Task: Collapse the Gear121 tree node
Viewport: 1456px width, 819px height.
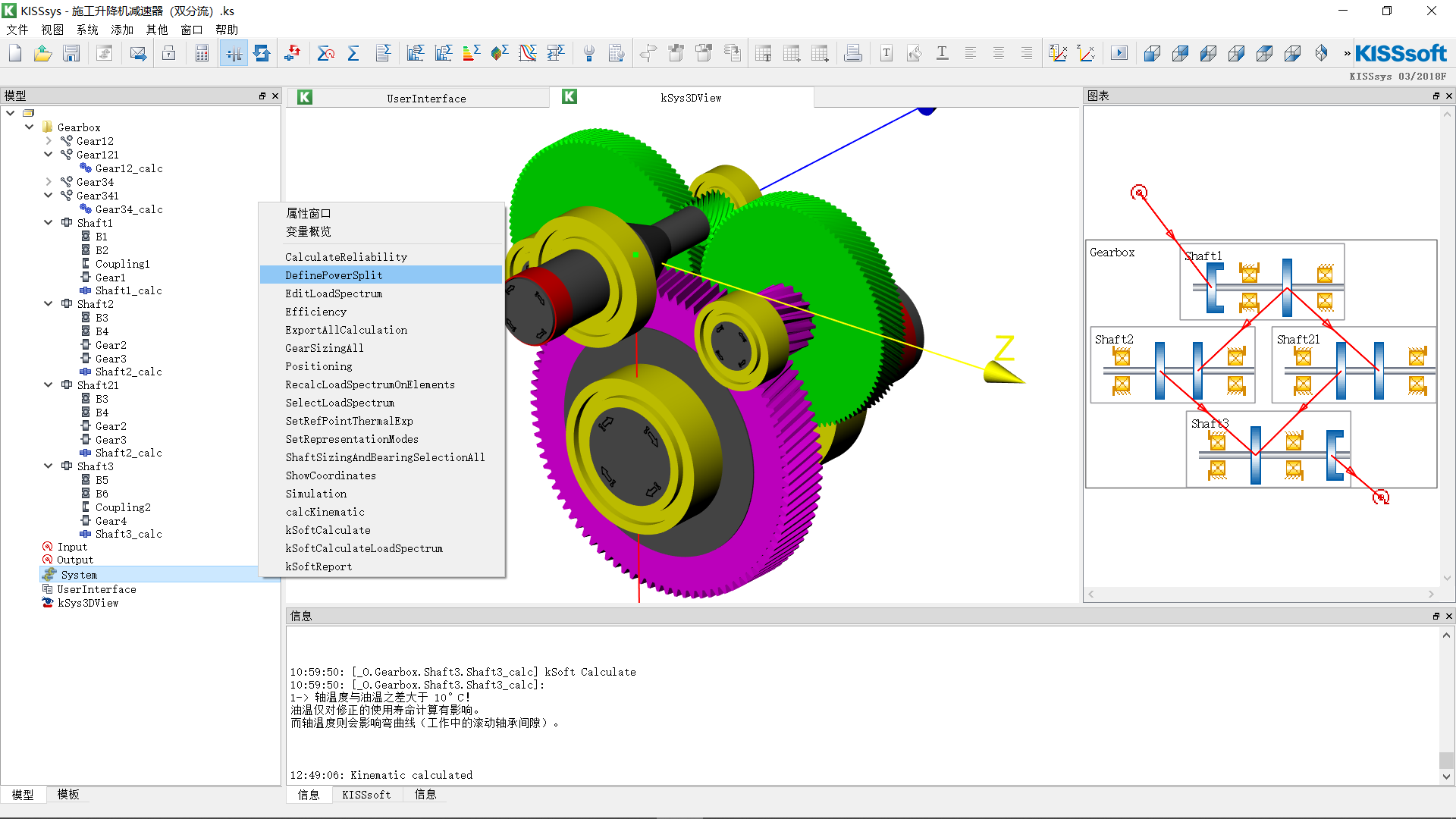Action: click(x=49, y=154)
